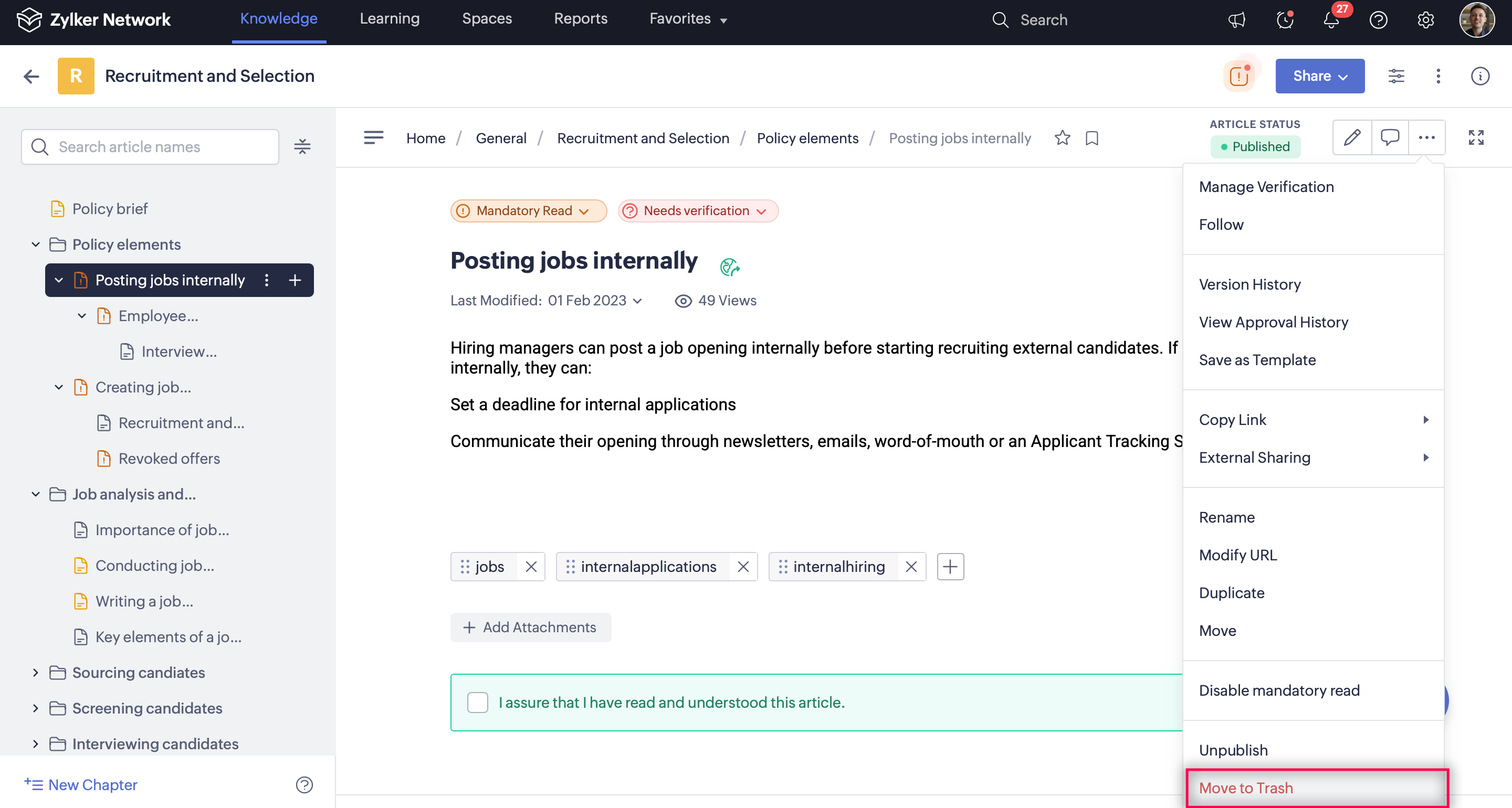Select Version History from the menu
The image size is (1512, 808).
tap(1249, 284)
